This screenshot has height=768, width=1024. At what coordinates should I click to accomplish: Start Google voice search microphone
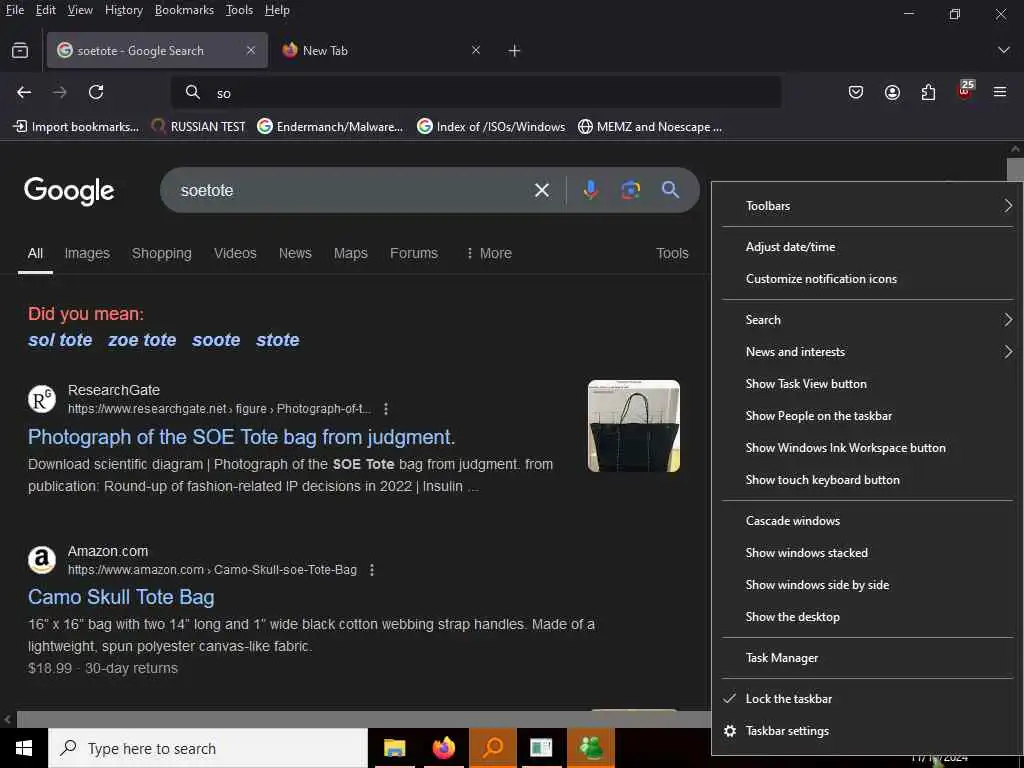pyautogui.click(x=590, y=190)
